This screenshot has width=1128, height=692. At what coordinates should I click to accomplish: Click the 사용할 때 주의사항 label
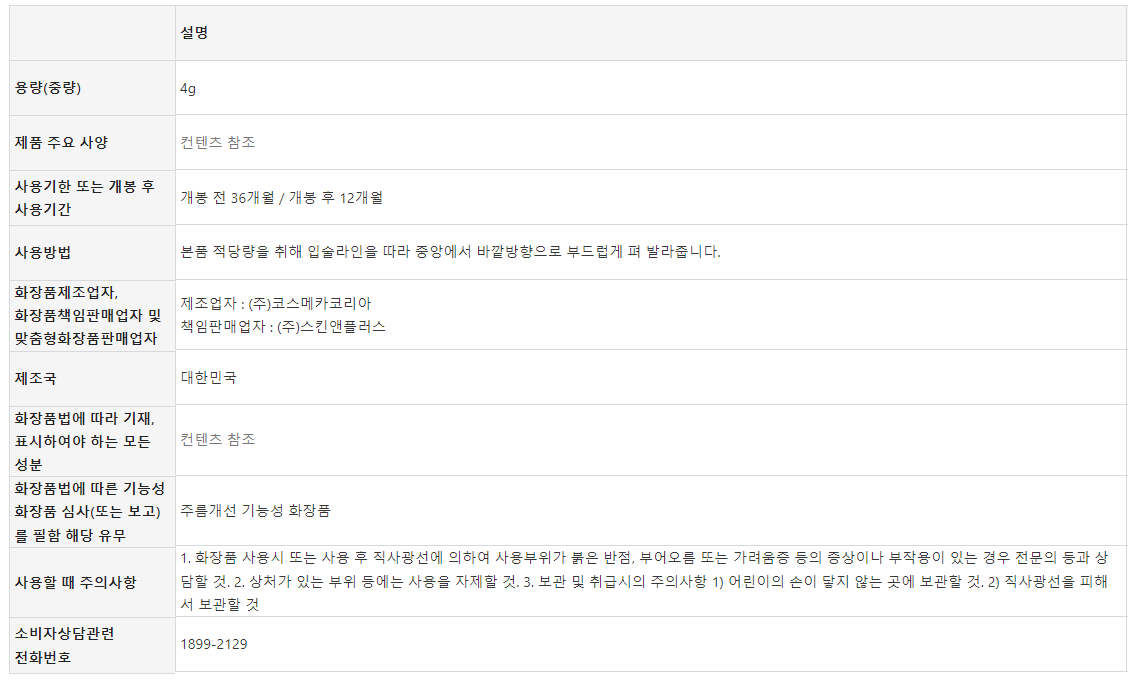75,582
